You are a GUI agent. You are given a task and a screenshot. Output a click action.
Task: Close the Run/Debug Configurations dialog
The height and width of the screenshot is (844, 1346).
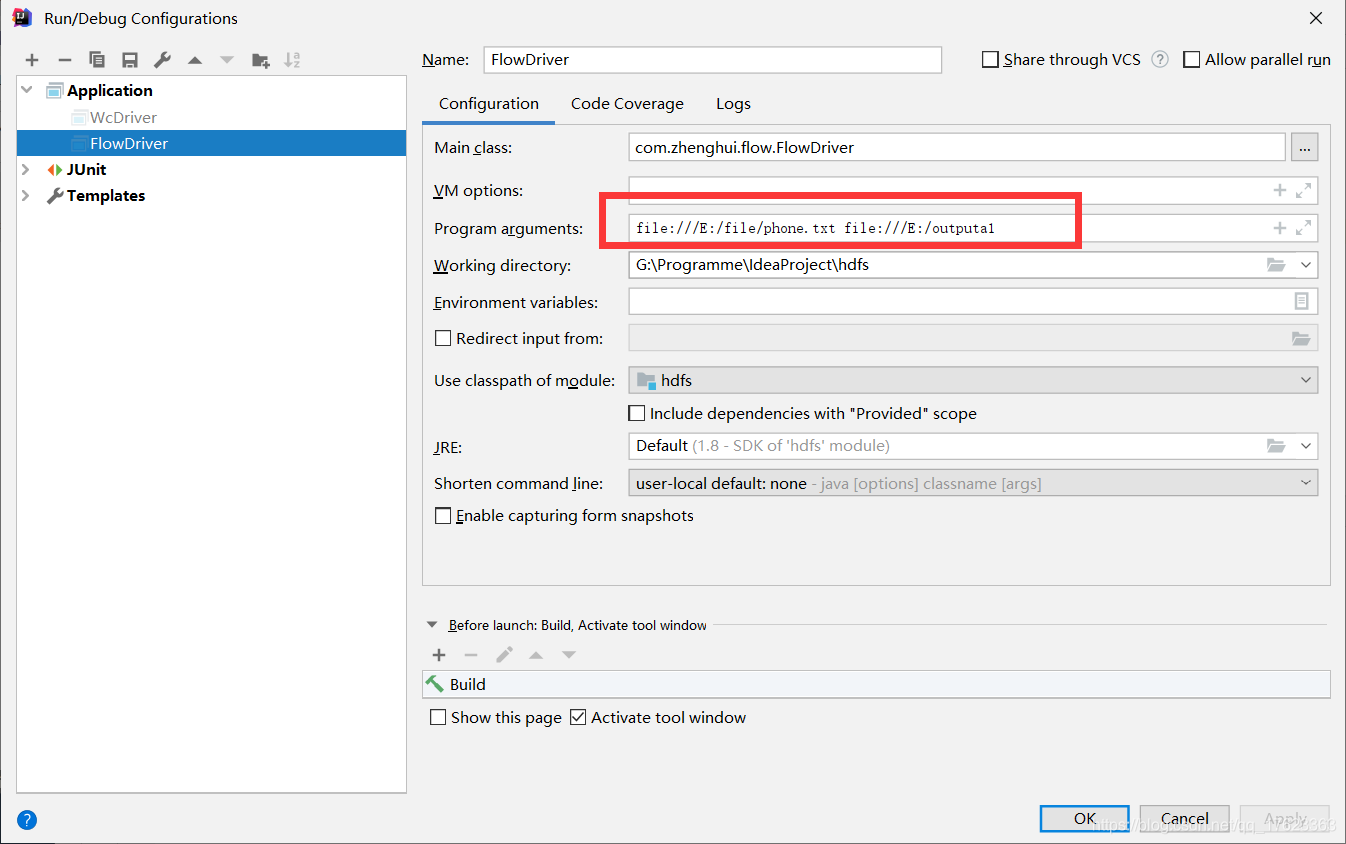tap(1316, 18)
